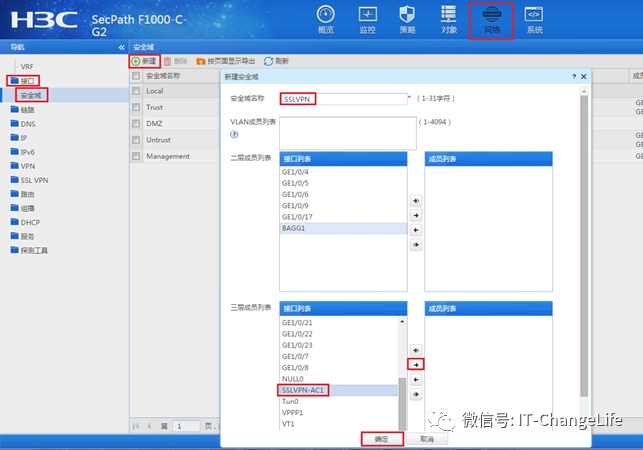Screen dimensions: 643x450
Task: Check the DMZ zone row checkbox
Action: (136, 123)
